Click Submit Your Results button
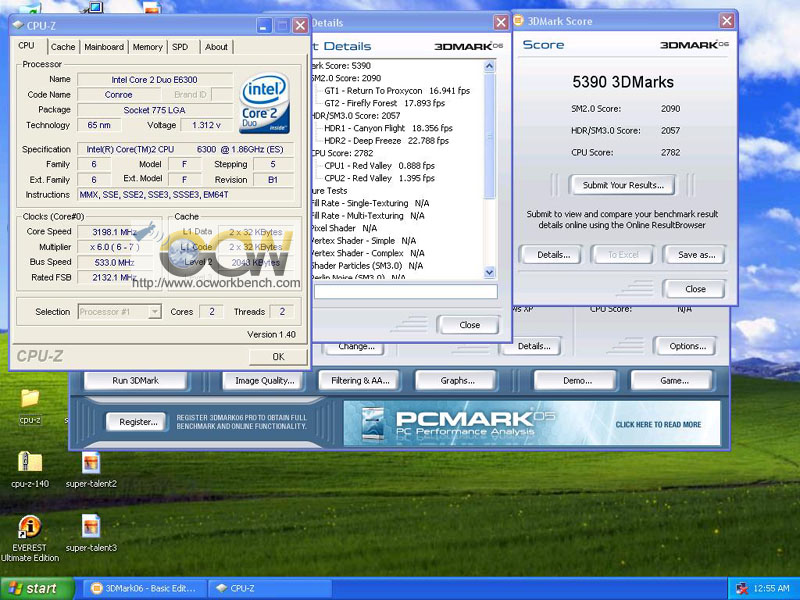This screenshot has width=800, height=600. 623,185
